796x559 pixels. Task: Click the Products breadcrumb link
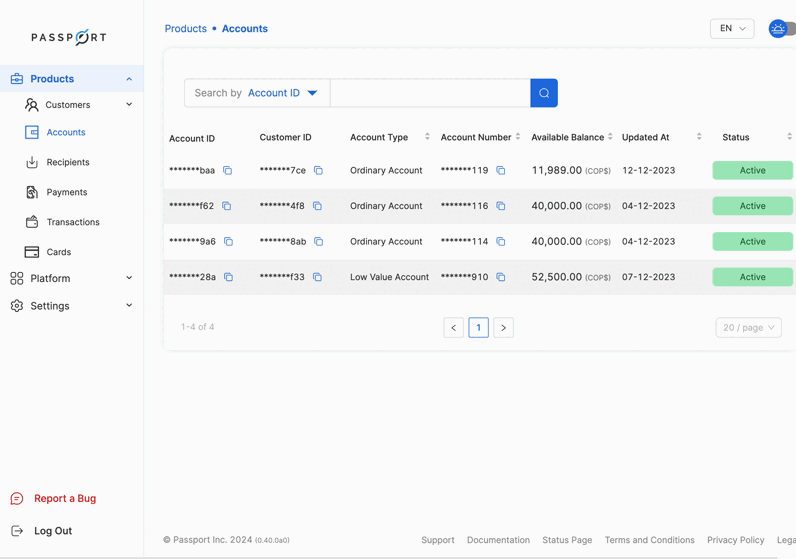(186, 28)
